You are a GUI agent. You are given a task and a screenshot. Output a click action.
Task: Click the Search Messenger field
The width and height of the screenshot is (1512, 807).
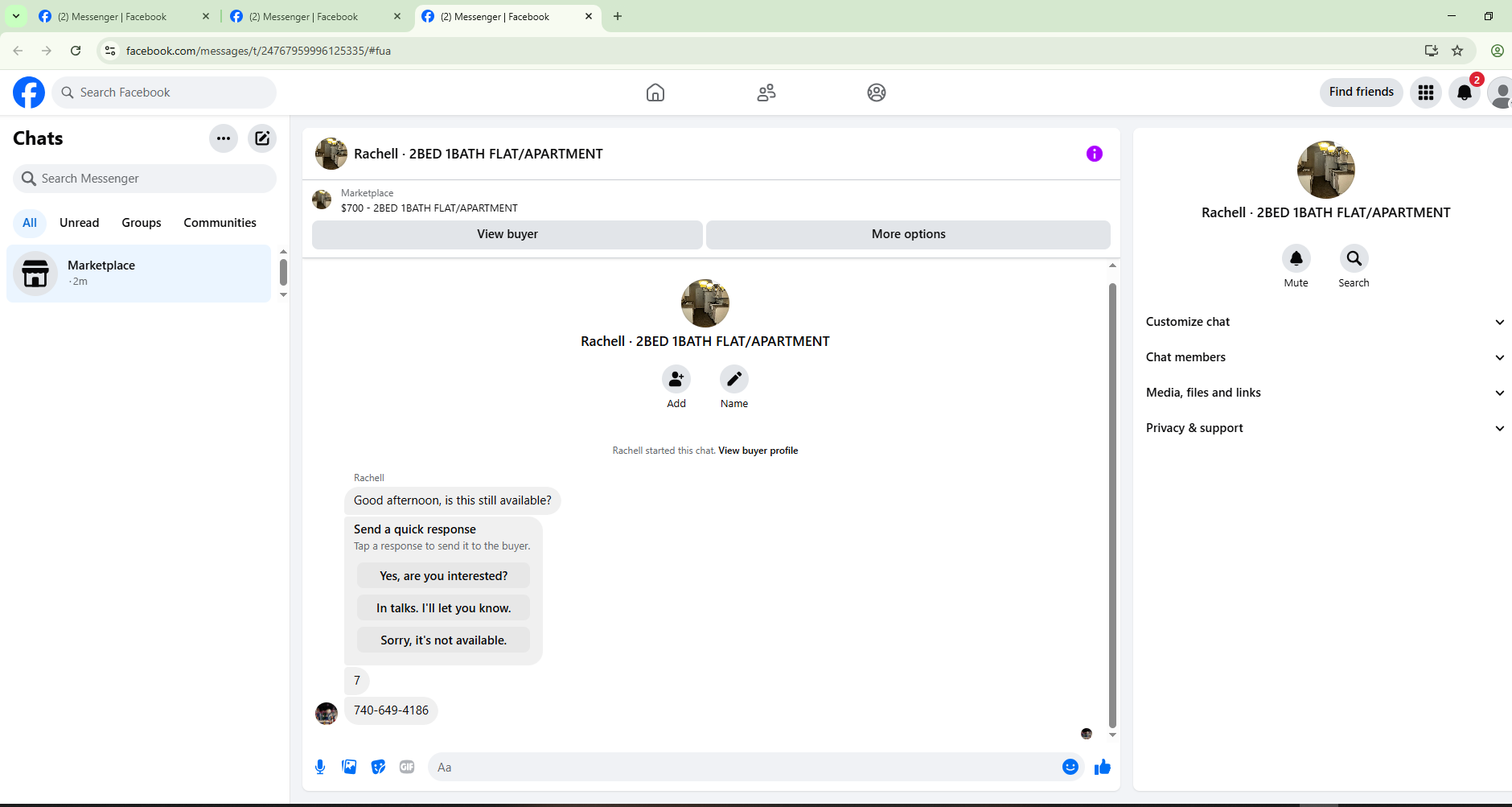pyautogui.click(x=145, y=179)
